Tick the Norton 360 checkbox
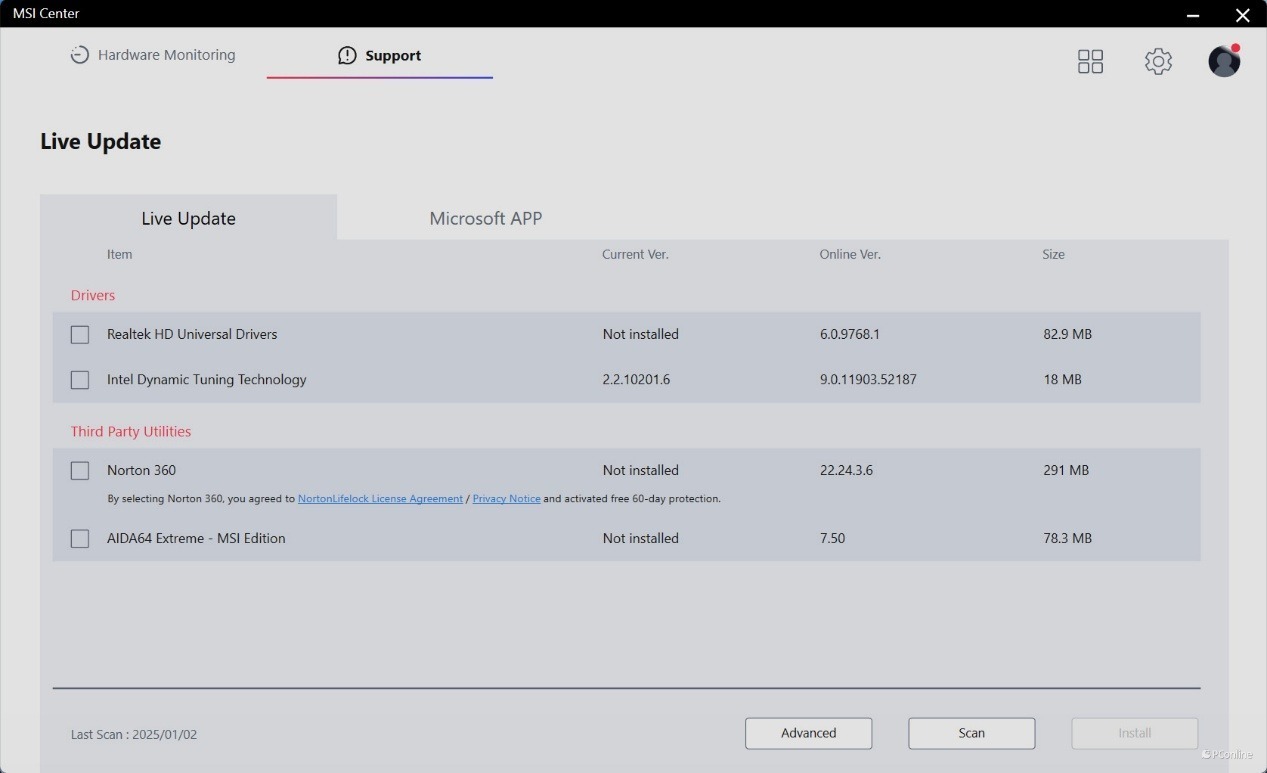The width and height of the screenshot is (1267, 773). pos(80,471)
